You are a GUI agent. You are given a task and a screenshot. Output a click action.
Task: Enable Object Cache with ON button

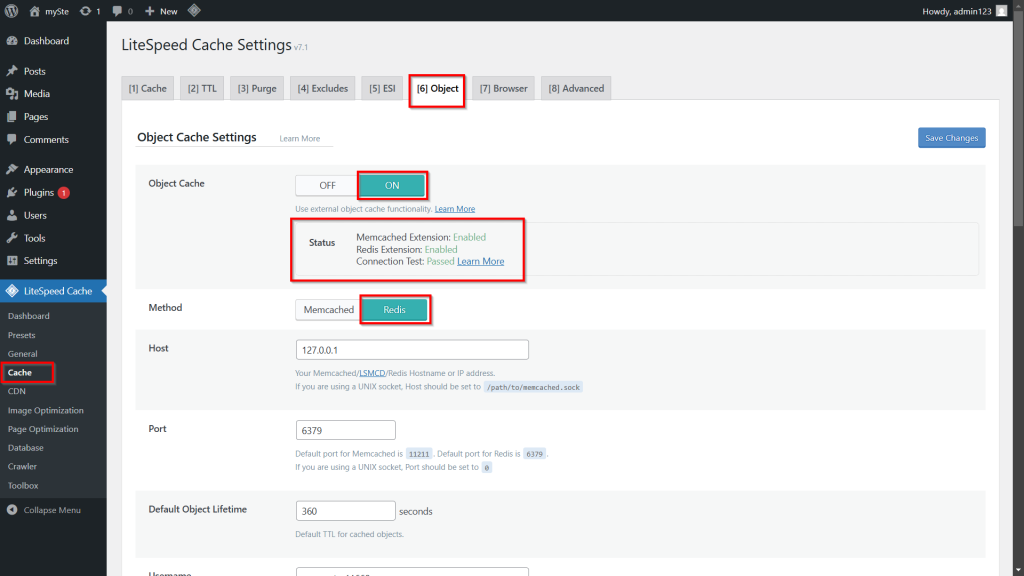(392, 185)
